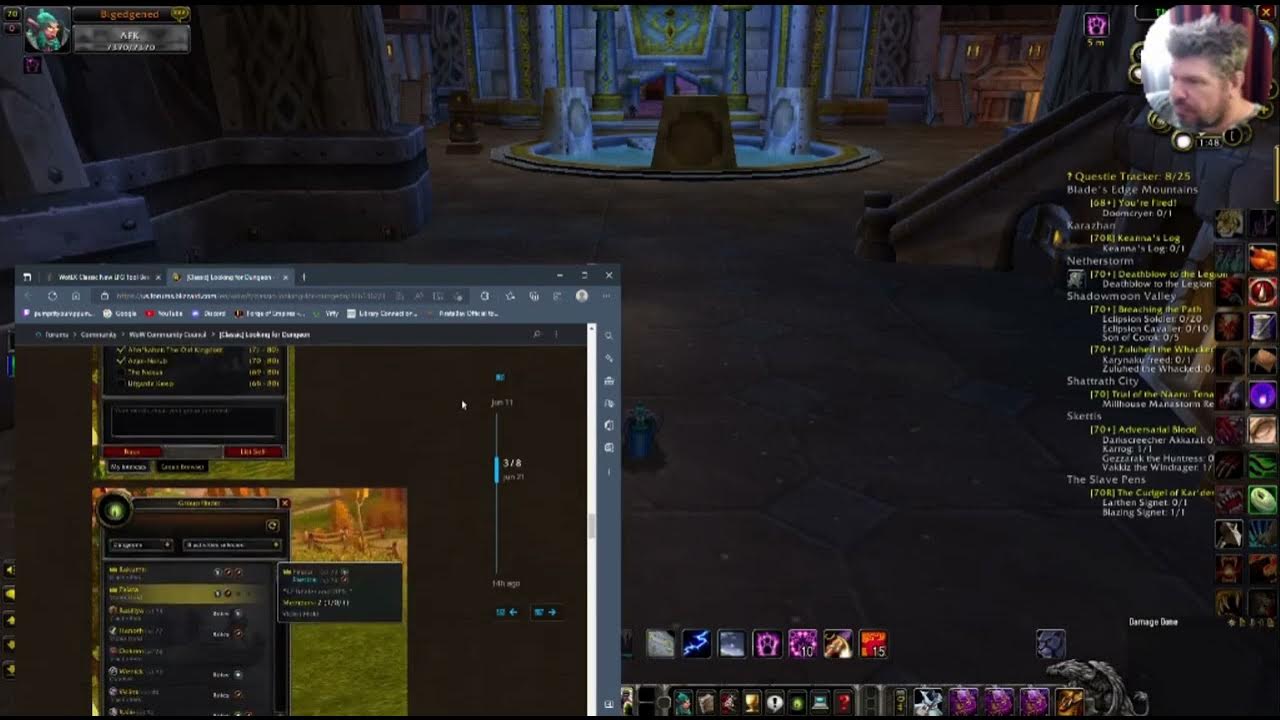Go to the Forums breadcrumb link
Screen dimensions: 1280x720
55,334
